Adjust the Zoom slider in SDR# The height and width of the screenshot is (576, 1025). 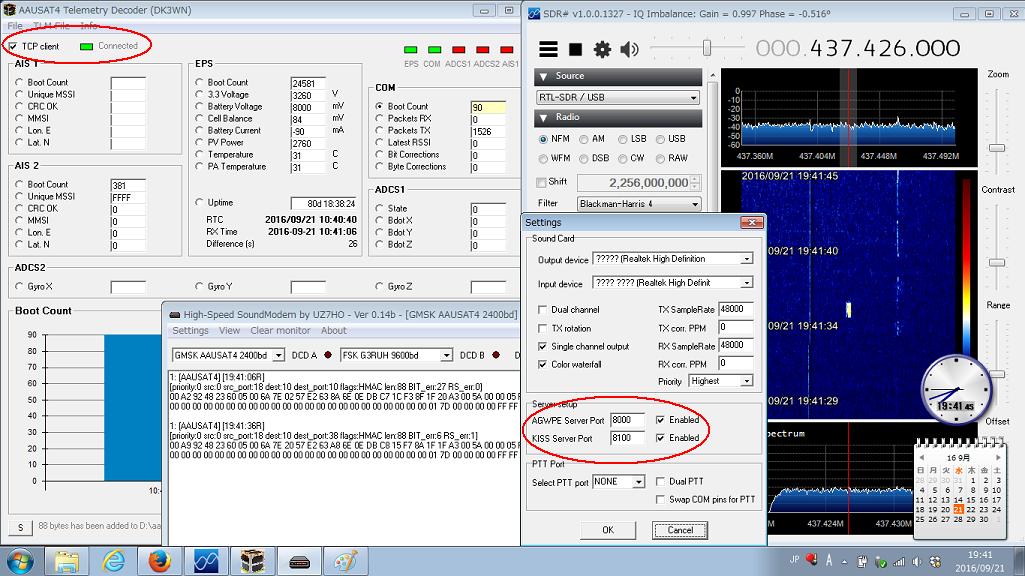[996, 148]
